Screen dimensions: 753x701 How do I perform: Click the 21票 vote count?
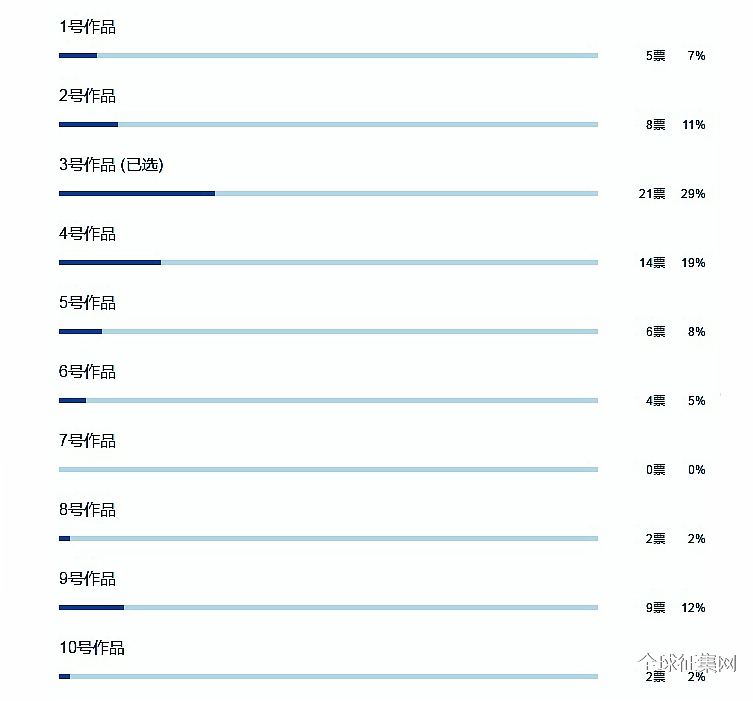tap(652, 194)
